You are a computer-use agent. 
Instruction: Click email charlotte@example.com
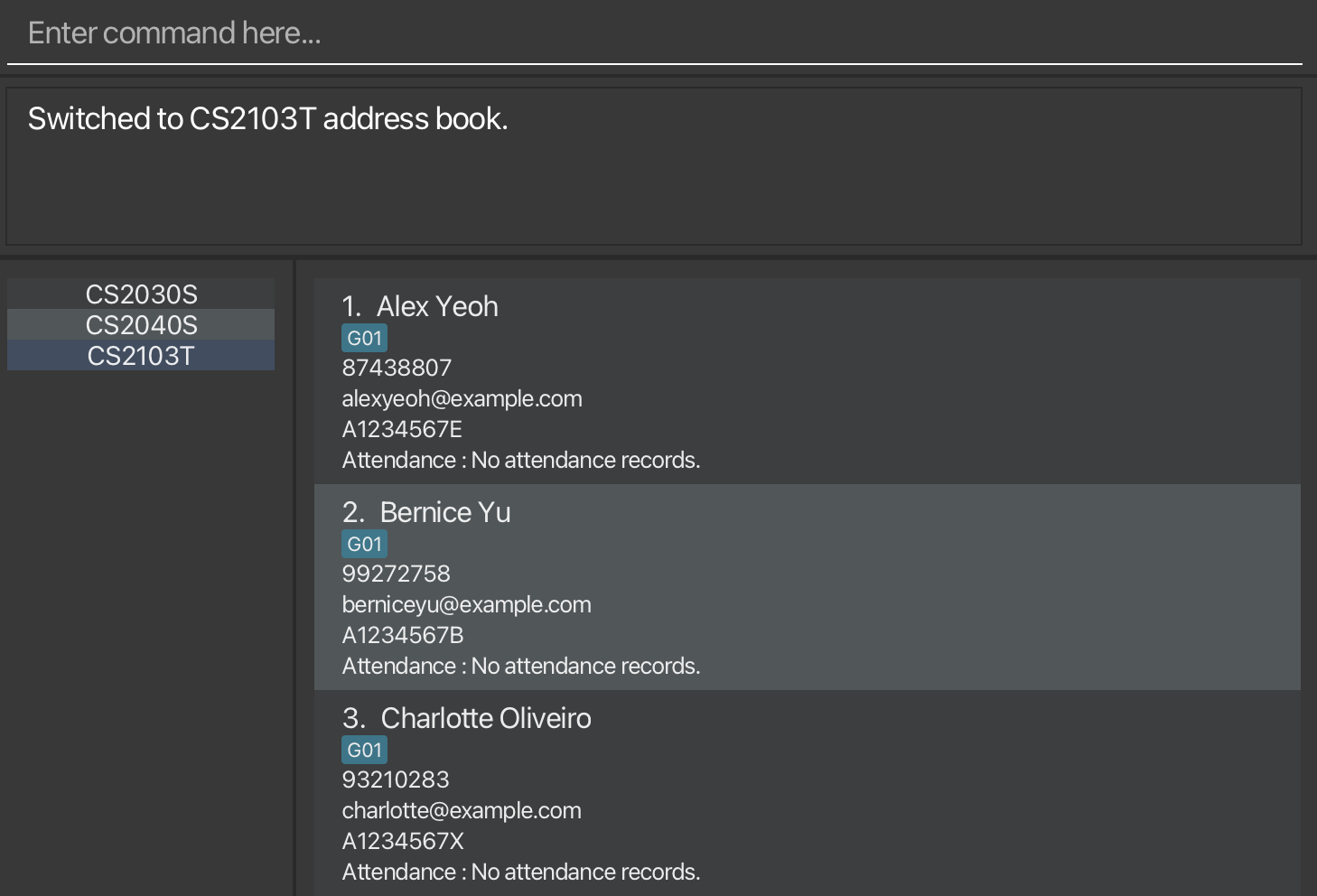pos(462,810)
